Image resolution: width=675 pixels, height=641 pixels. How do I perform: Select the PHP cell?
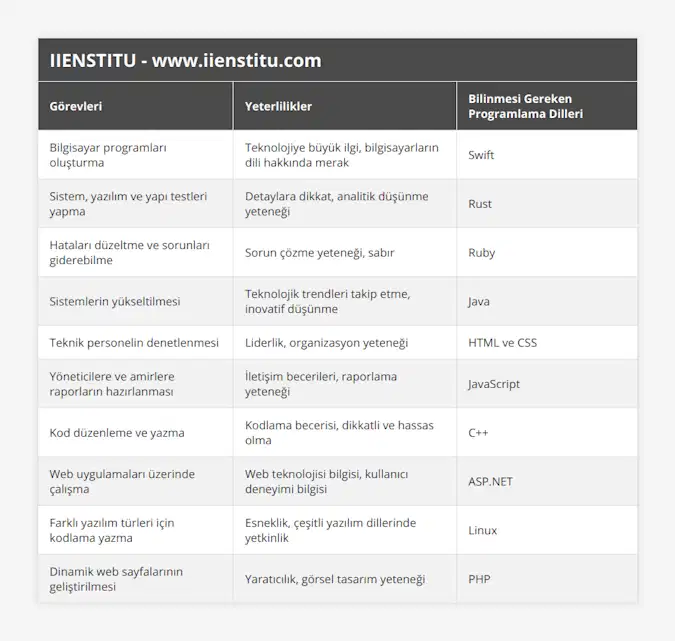(479, 579)
